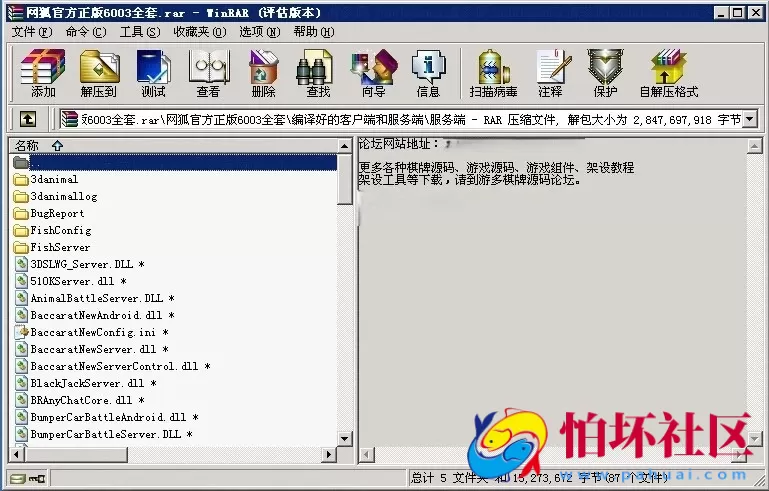Click the FishConfig folder icon

click(x=21, y=231)
